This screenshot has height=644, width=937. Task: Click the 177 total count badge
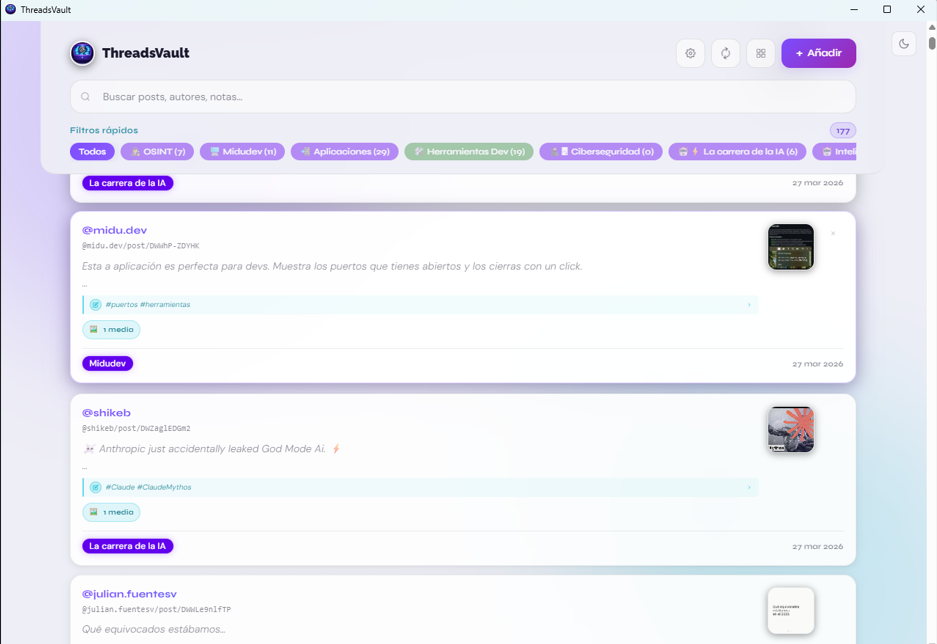843,131
